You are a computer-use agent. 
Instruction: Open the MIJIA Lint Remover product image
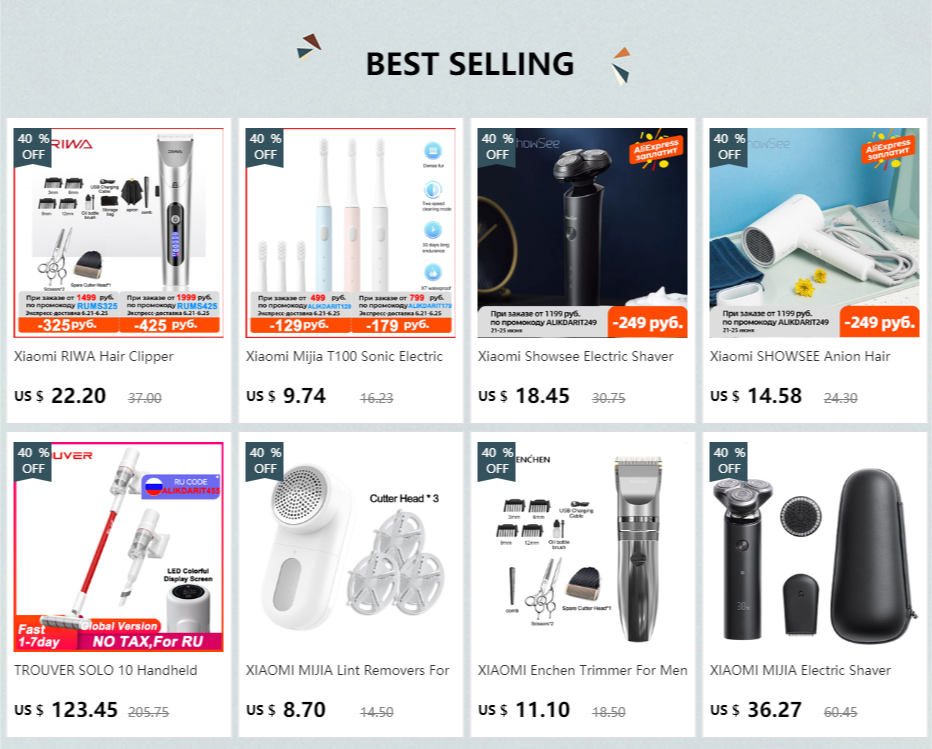point(351,547)
